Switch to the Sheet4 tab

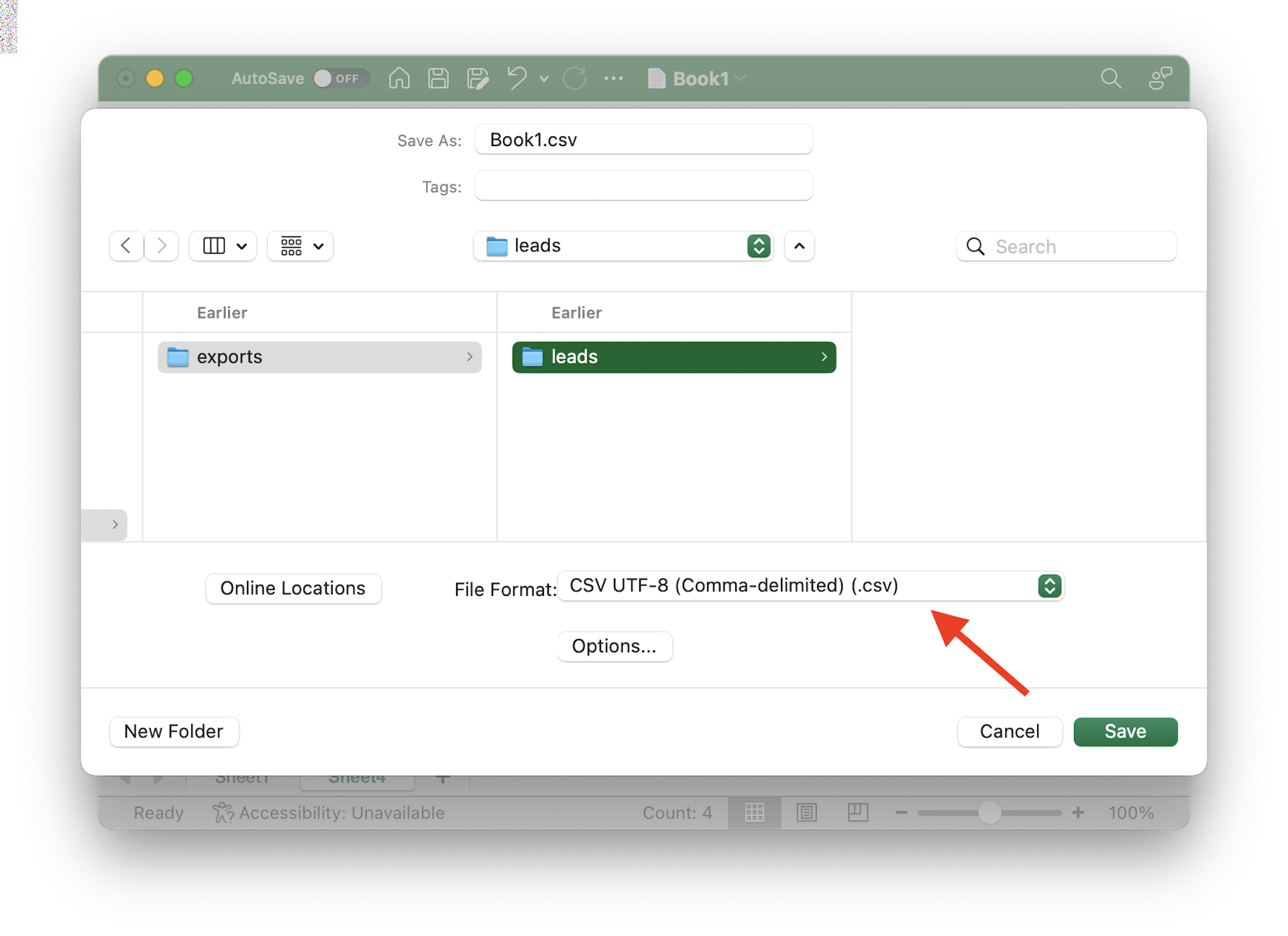tap(357, 778)
